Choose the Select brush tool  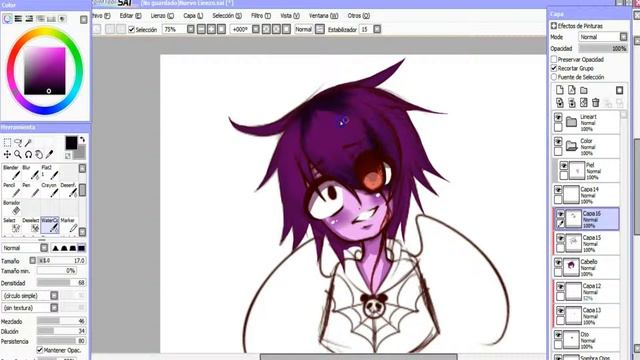(12, 225)
